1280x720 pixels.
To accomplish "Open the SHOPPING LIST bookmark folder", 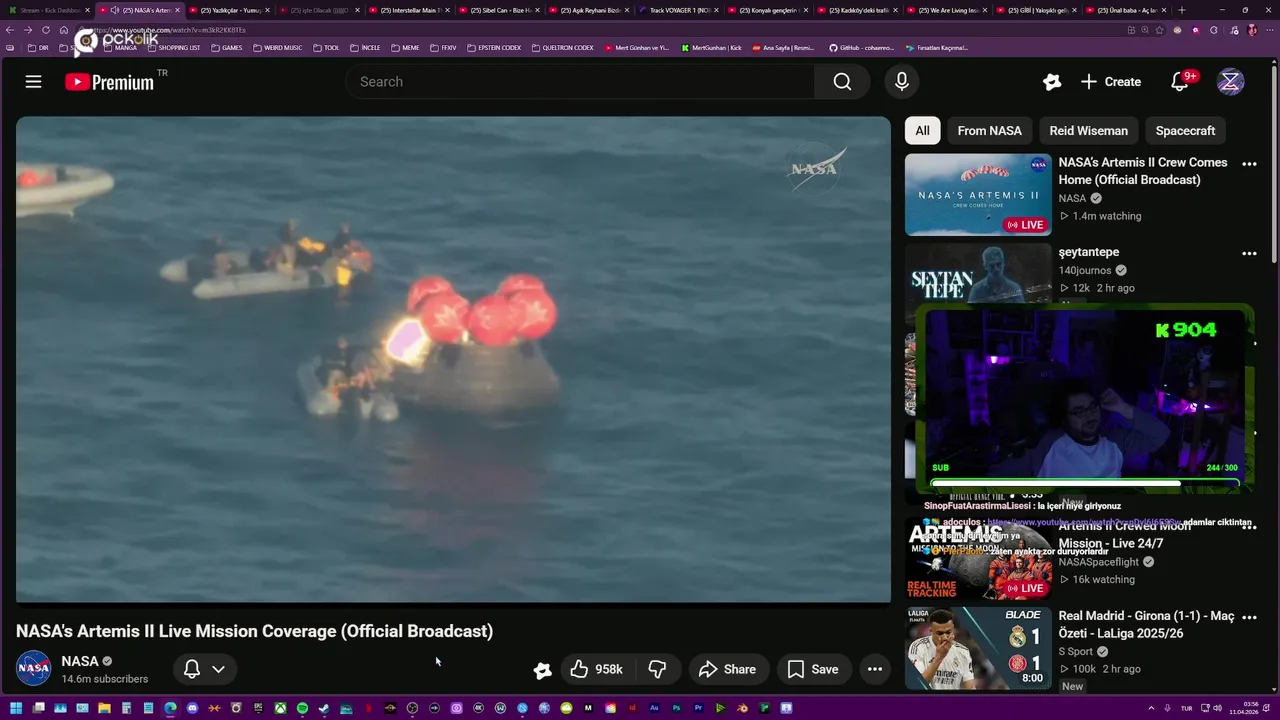I will click(173, 48).
